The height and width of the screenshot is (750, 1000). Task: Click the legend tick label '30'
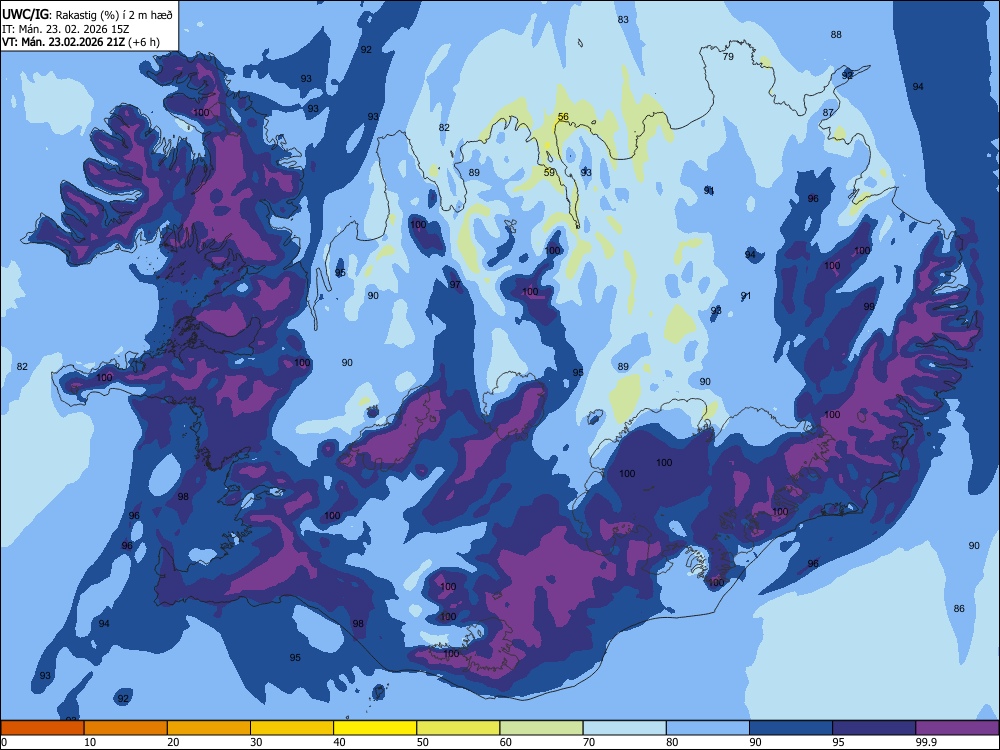256,742
